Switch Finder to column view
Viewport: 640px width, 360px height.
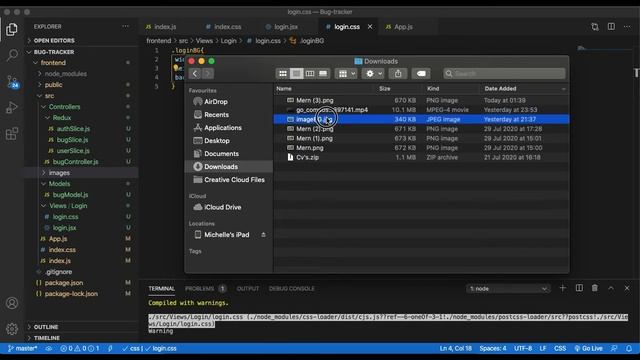pos(310,73)
